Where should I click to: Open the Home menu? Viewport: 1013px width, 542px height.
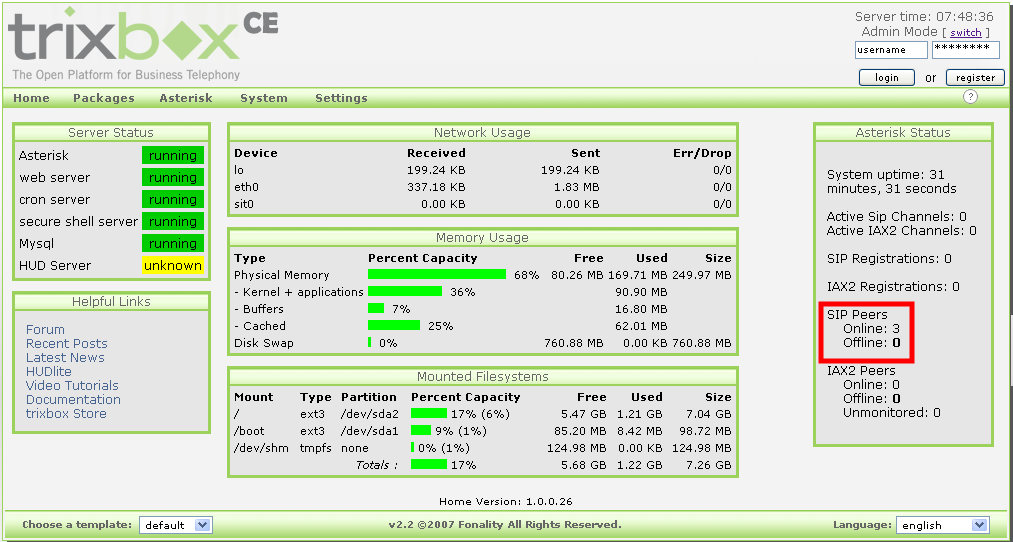(x=31, y=98)
